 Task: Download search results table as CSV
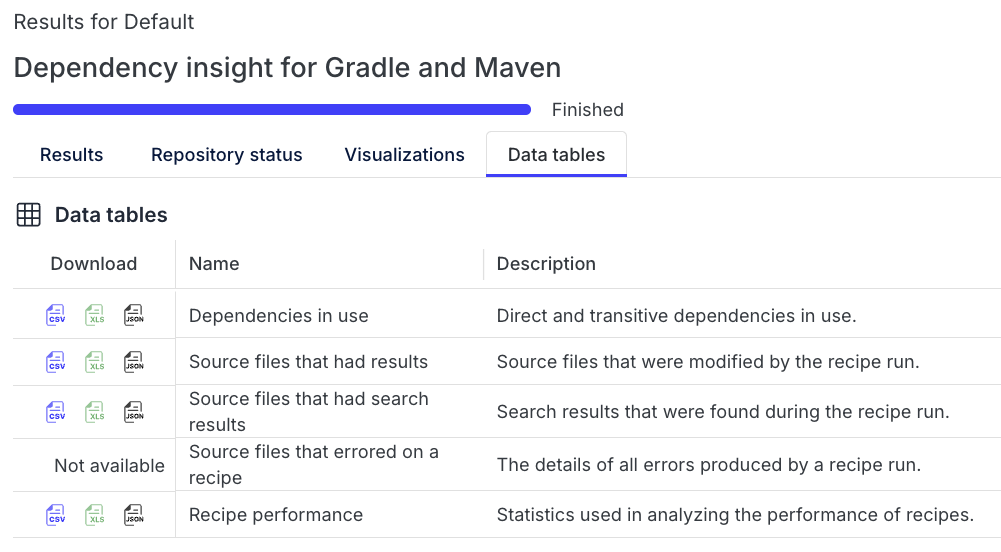[56, 411]
